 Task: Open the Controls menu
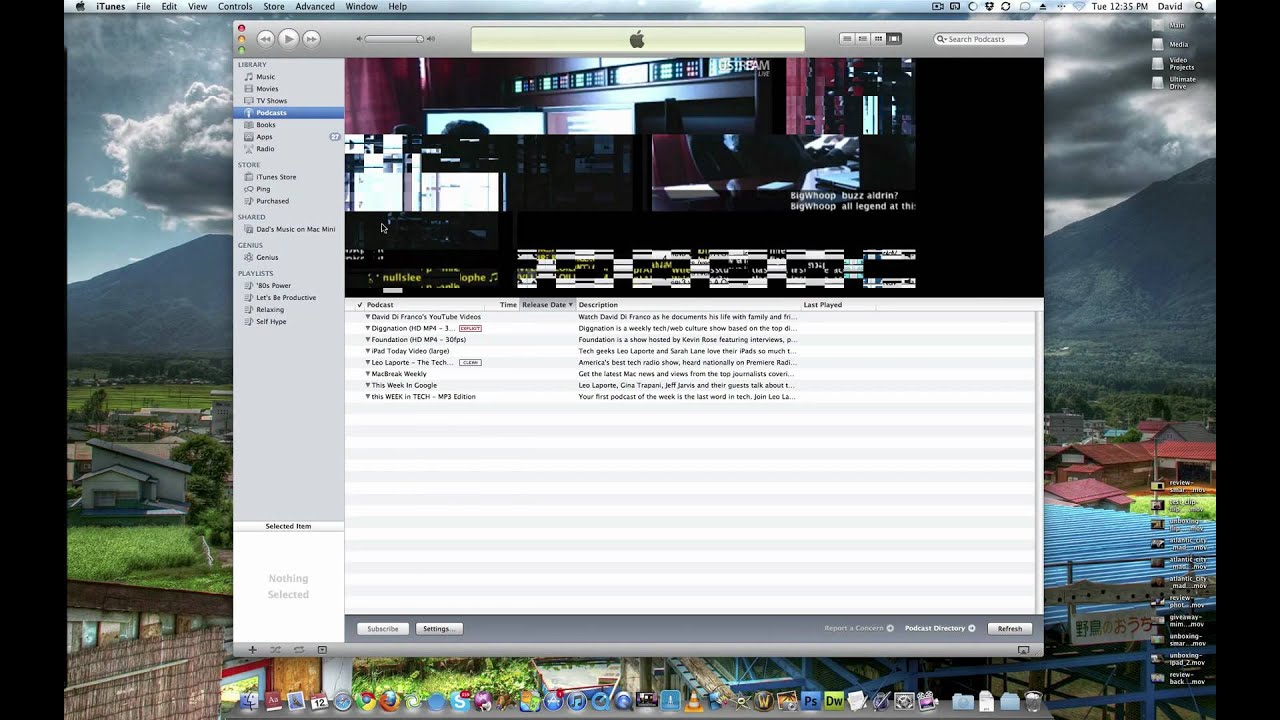coord(235,7)
